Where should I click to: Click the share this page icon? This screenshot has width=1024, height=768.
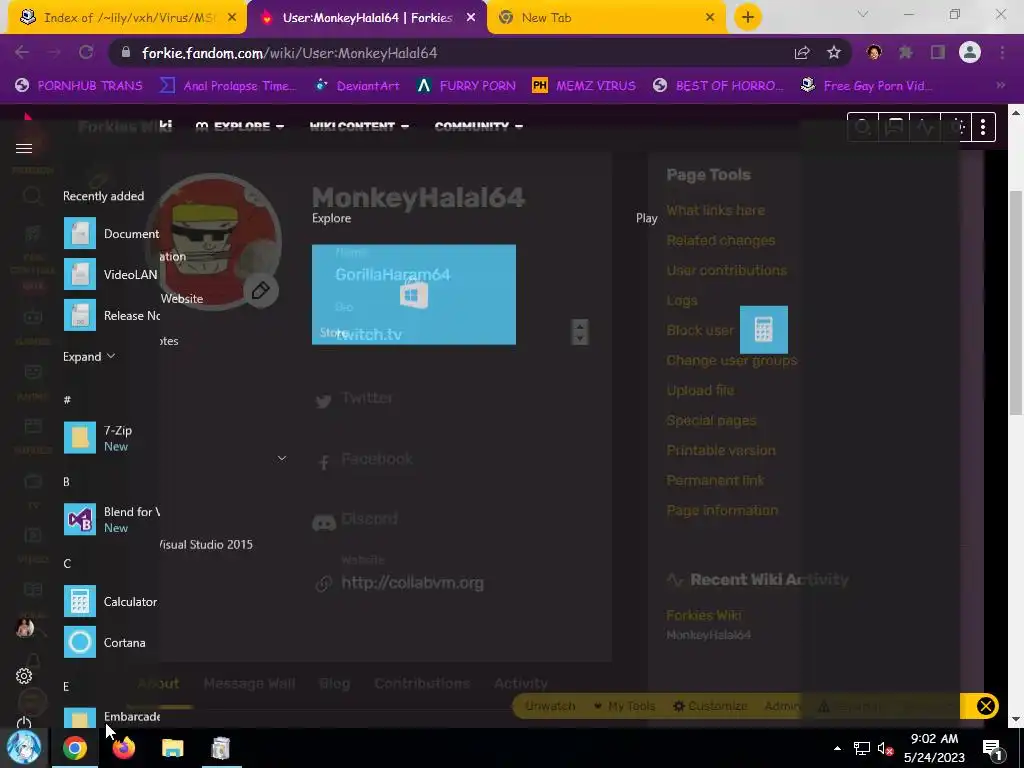(x=802, y=53)
